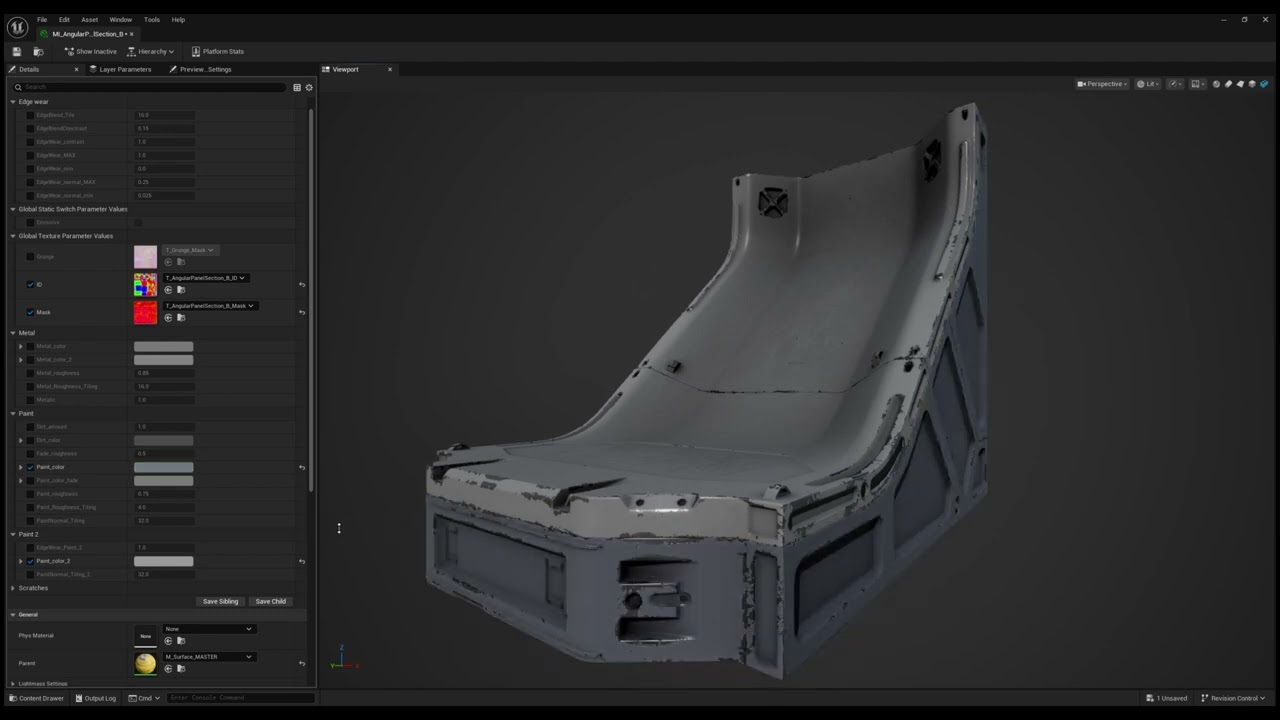Open viewport Show flags menu
Image resolution: width=1280 pixels, height=720 pixels.
coord(1198,84)
